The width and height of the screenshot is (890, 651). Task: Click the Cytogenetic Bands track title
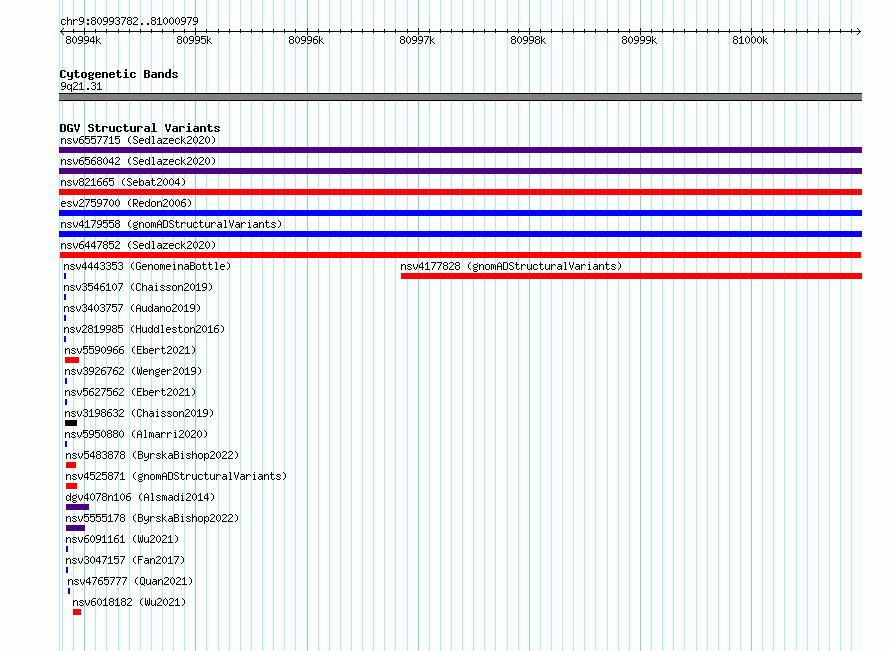119,74
